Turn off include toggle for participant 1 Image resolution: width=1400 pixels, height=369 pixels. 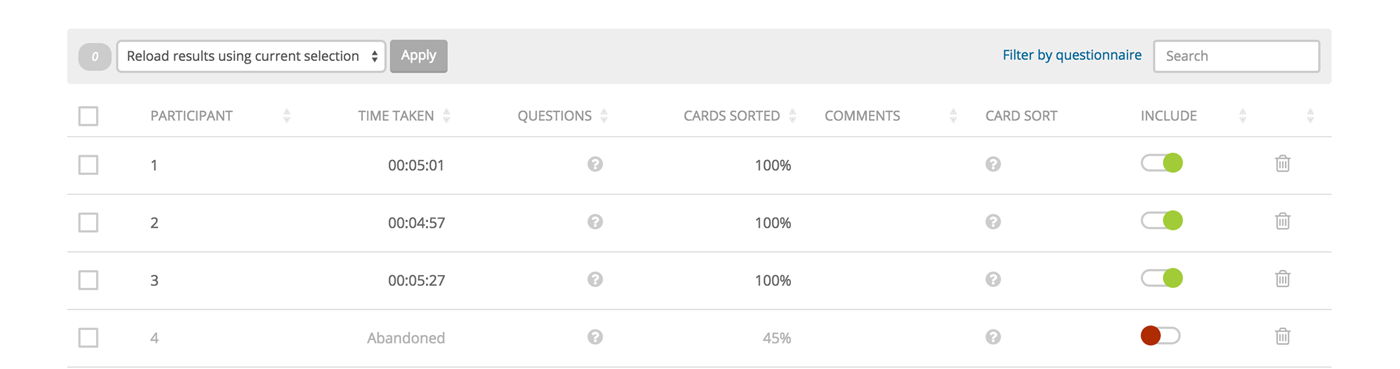click(x=1162, y=163)
